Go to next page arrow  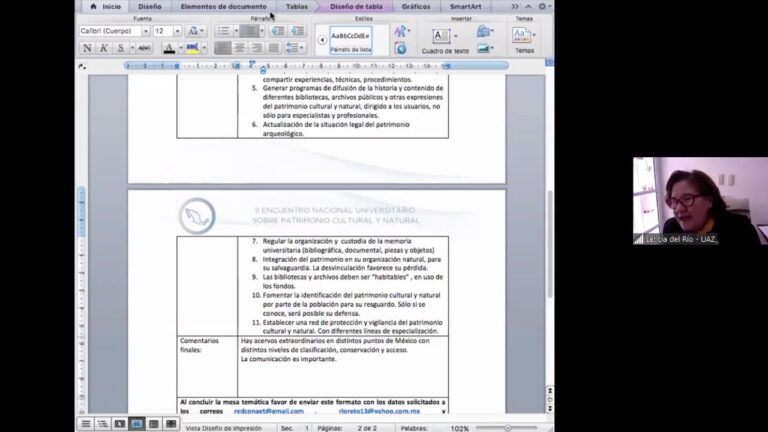(550, 408)
